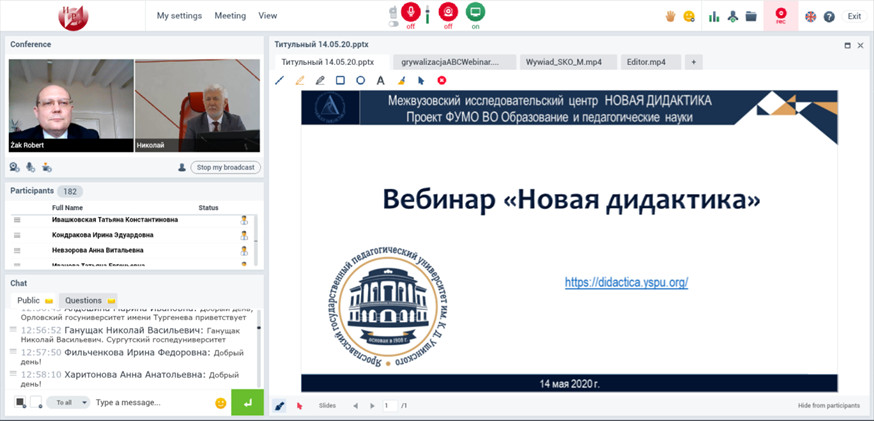The width and height of the screenshot is (874, 421).
Task: Click the 182 participants count badge
Action: pos(70,191)
